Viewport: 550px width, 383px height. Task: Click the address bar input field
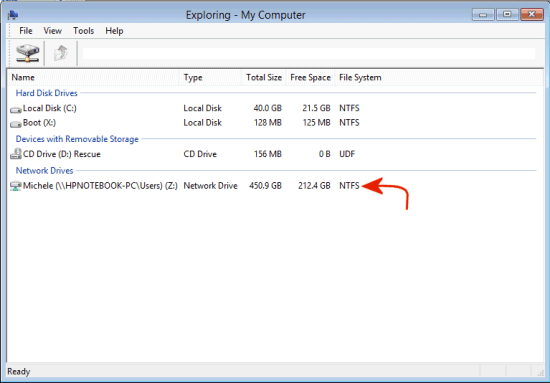point(309,53)
